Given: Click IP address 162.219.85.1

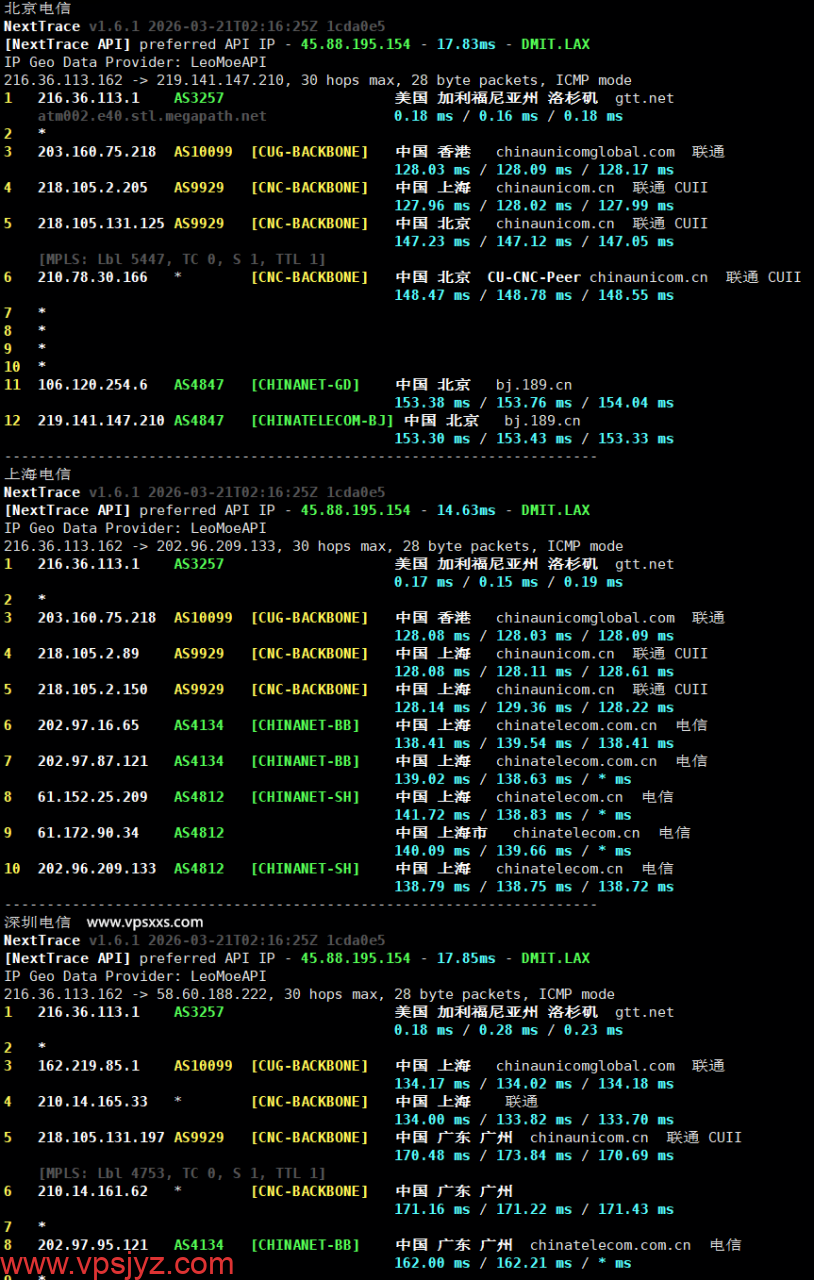Looking at the screenshot, I should pyautogui.click(x=88, y=1066).
